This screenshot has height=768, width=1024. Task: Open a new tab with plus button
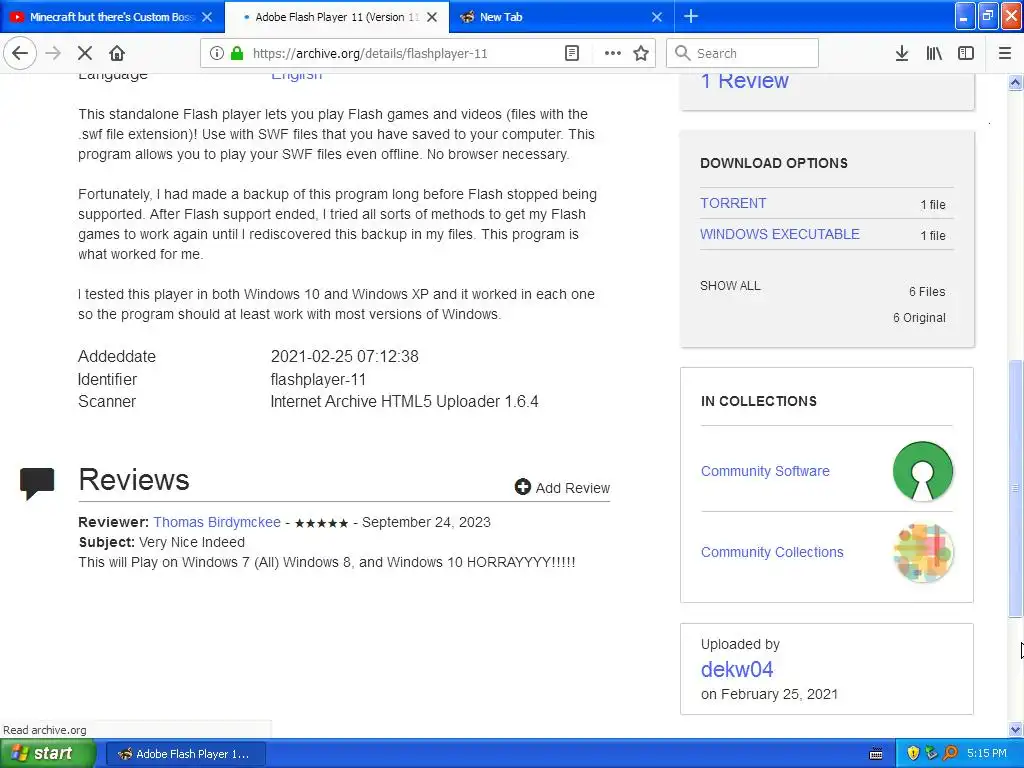[x=690, y=17]
